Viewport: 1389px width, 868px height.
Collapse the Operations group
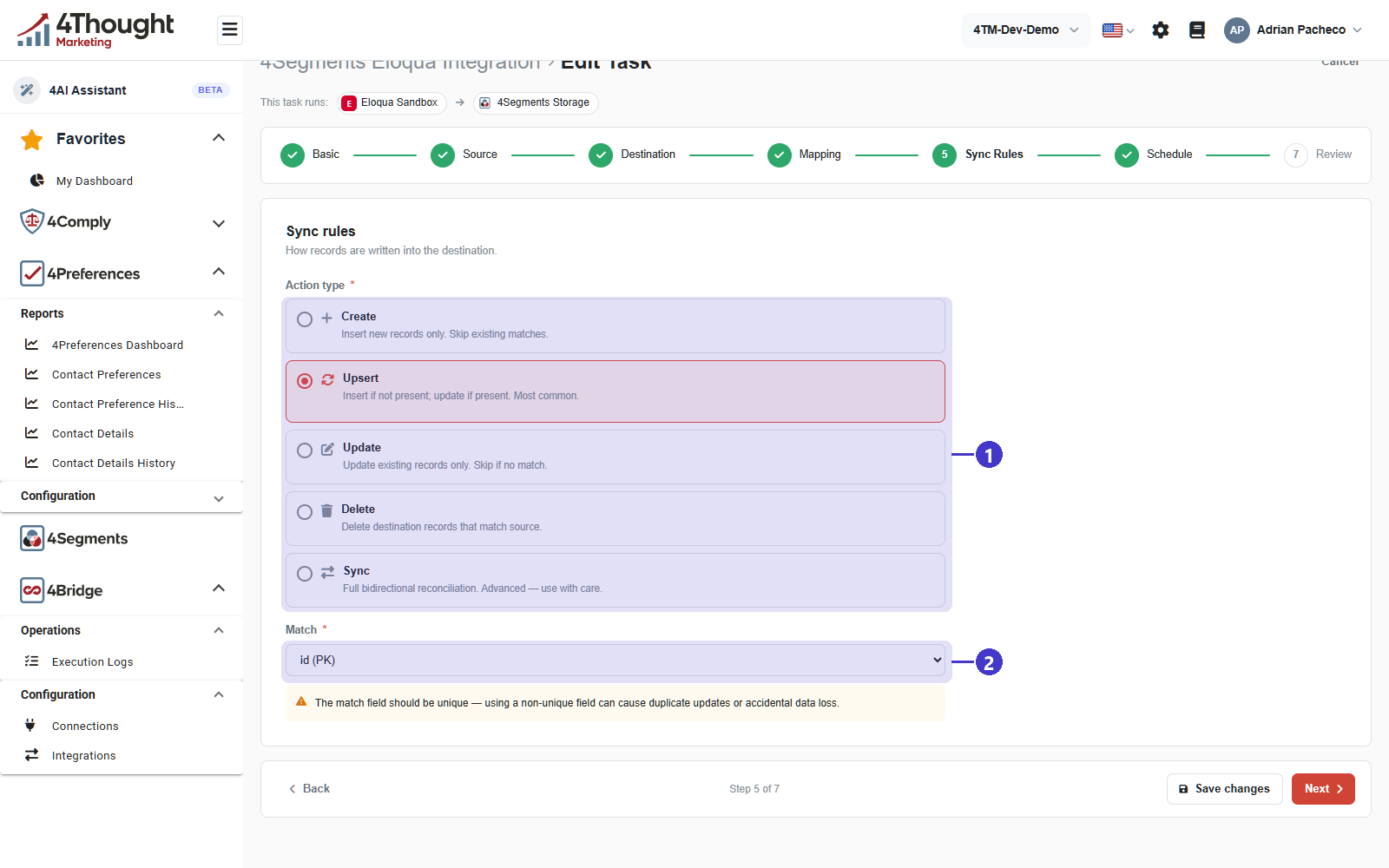point(219,630)
